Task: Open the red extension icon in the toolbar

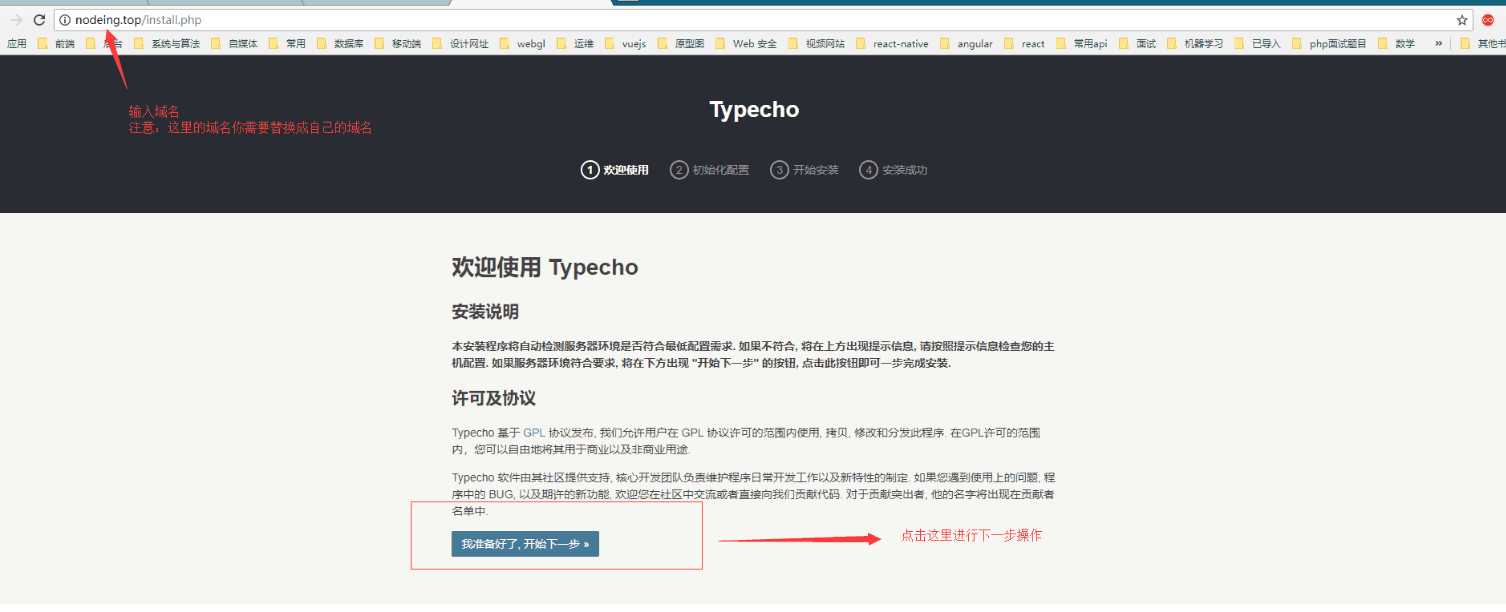Action: pyautogui.click(x=1488, y=20)
